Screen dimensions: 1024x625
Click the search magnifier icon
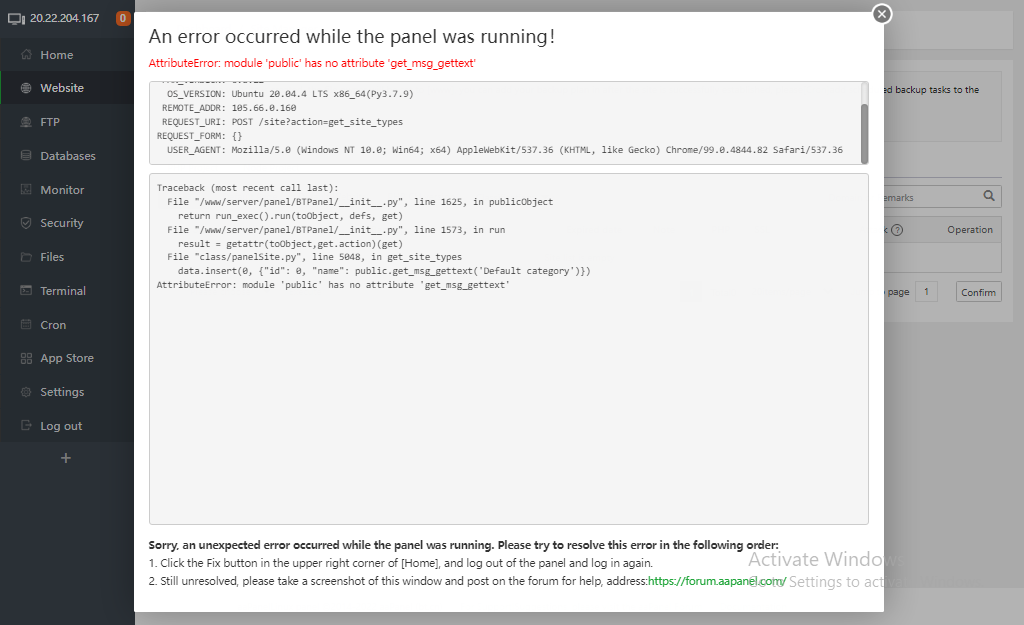[988, 197]
